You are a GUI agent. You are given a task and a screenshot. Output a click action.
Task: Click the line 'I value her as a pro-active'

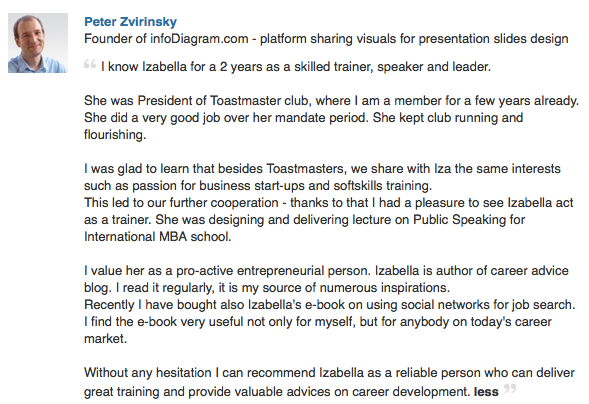(326, 271)
